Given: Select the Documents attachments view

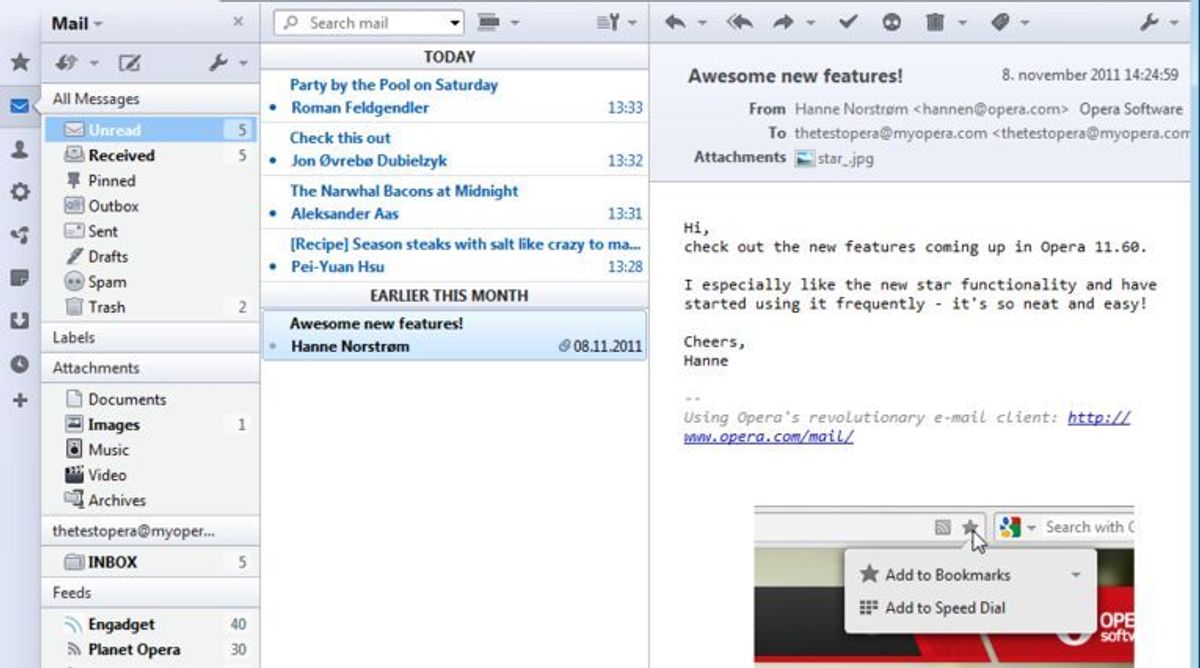Looking at the screenshot, I should coord(151,399).
